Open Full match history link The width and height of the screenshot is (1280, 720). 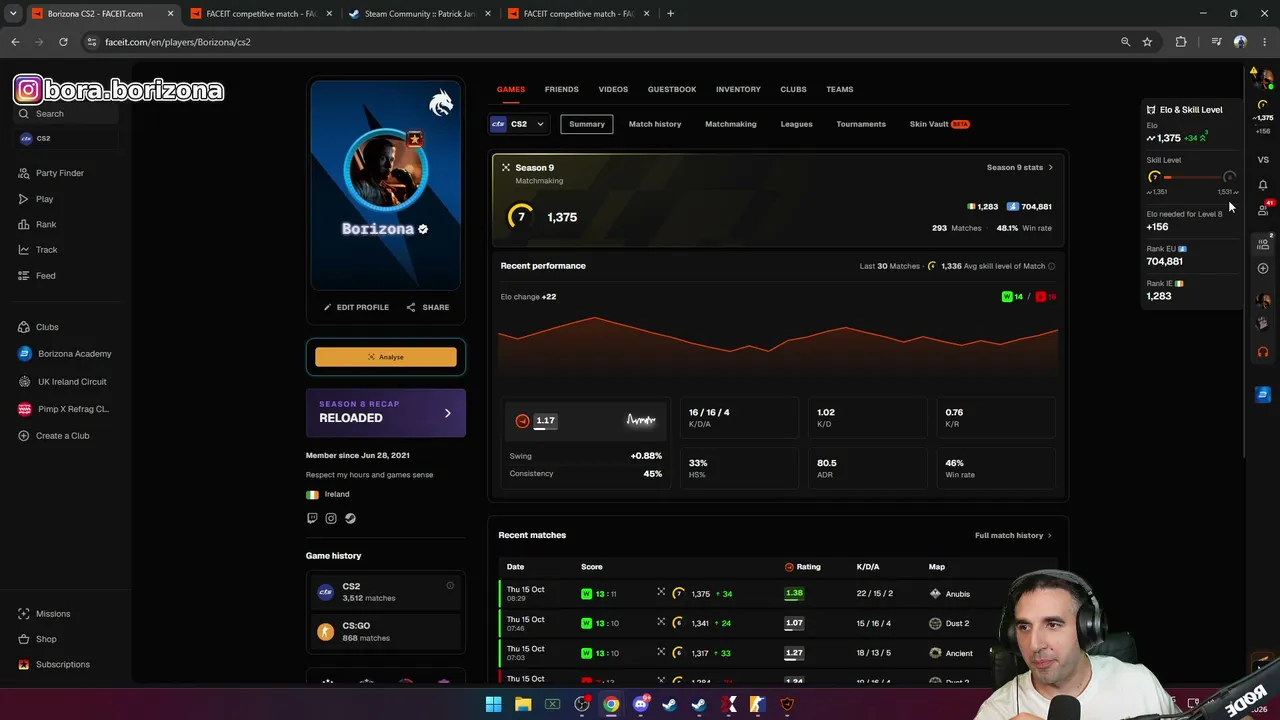tap(1013, 536)
